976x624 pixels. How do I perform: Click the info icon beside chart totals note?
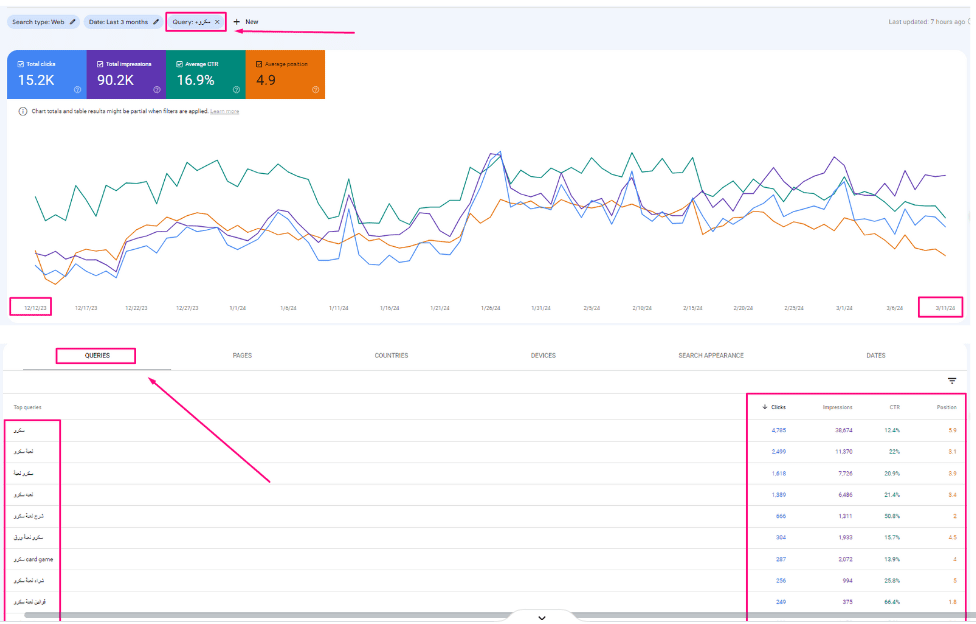(x=22, y=111)
